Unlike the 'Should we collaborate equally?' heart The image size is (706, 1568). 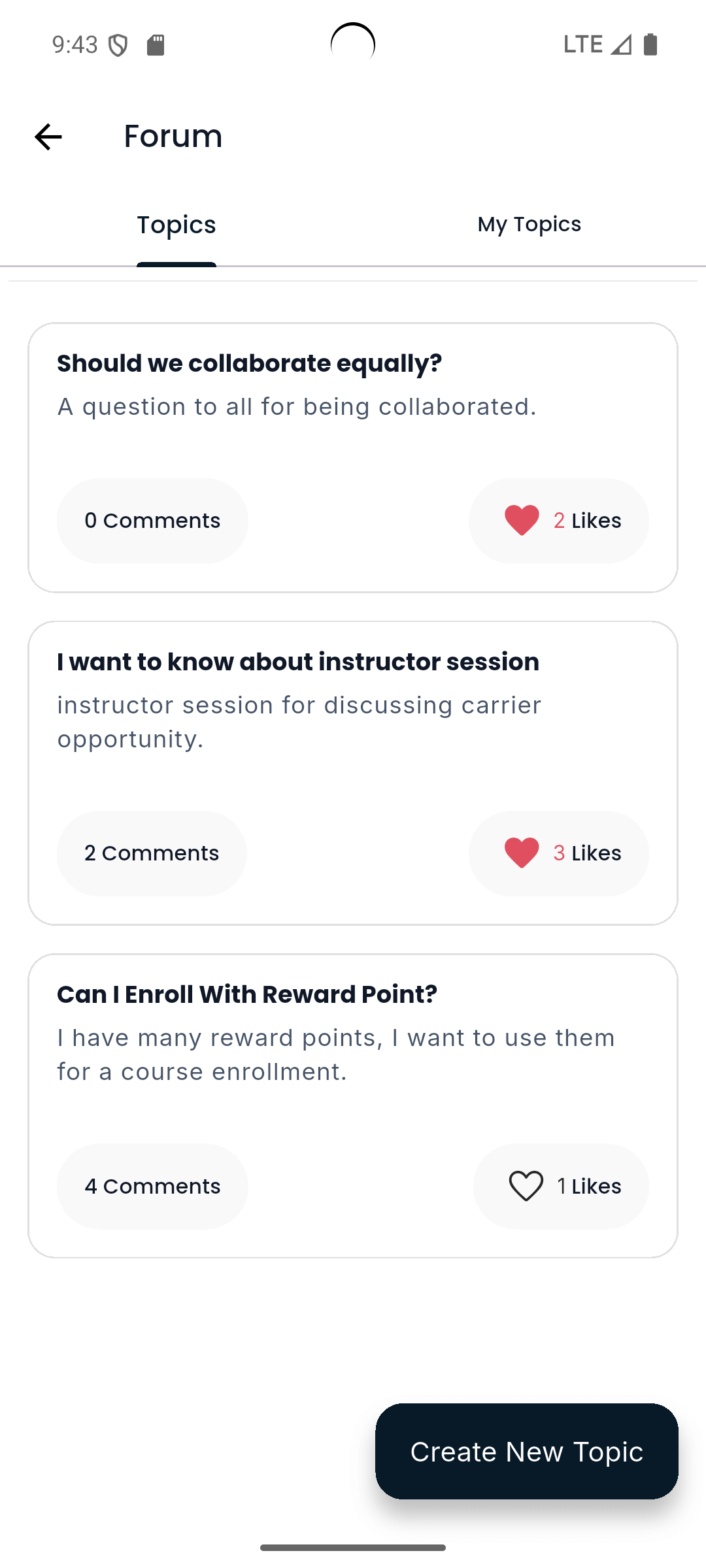522,521
